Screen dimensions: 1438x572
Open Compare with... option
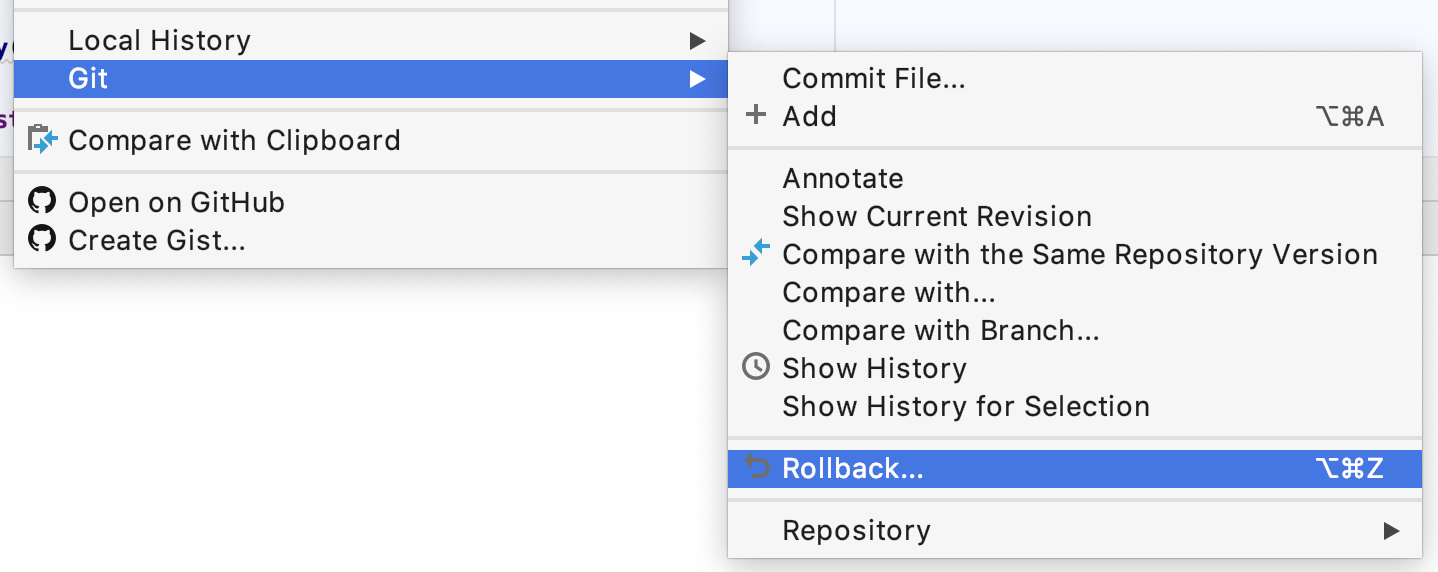pyautogui.click(x=888, y=292)
